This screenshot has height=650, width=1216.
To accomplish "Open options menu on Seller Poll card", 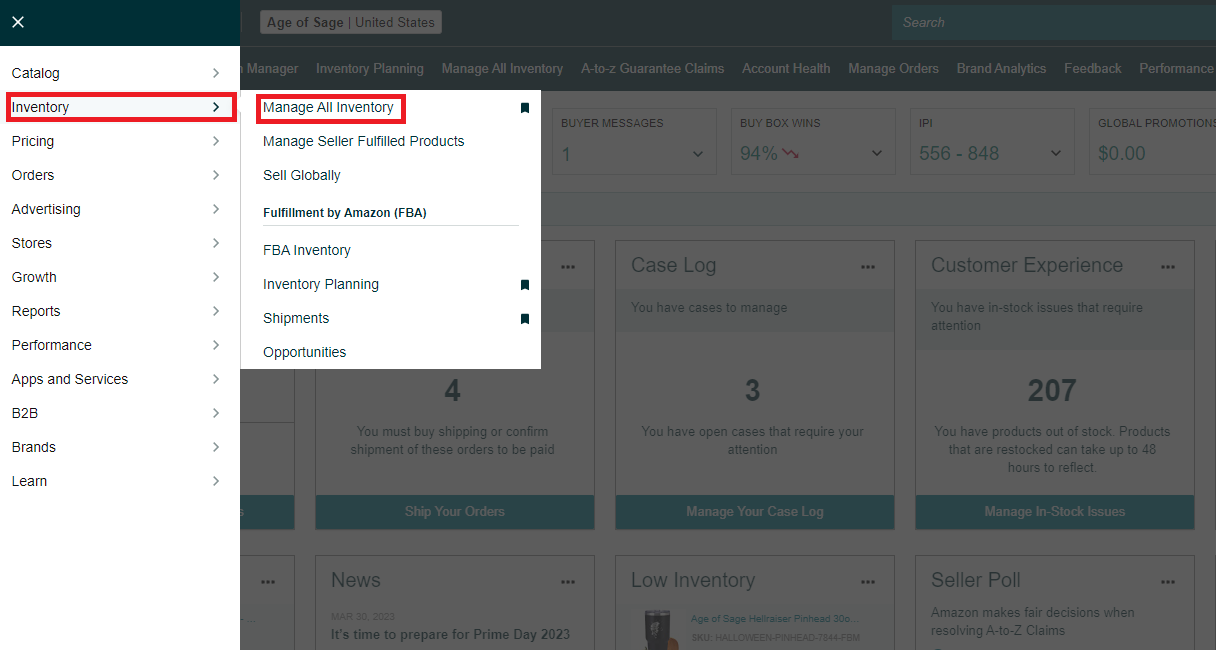I will tap(1168, 582).
